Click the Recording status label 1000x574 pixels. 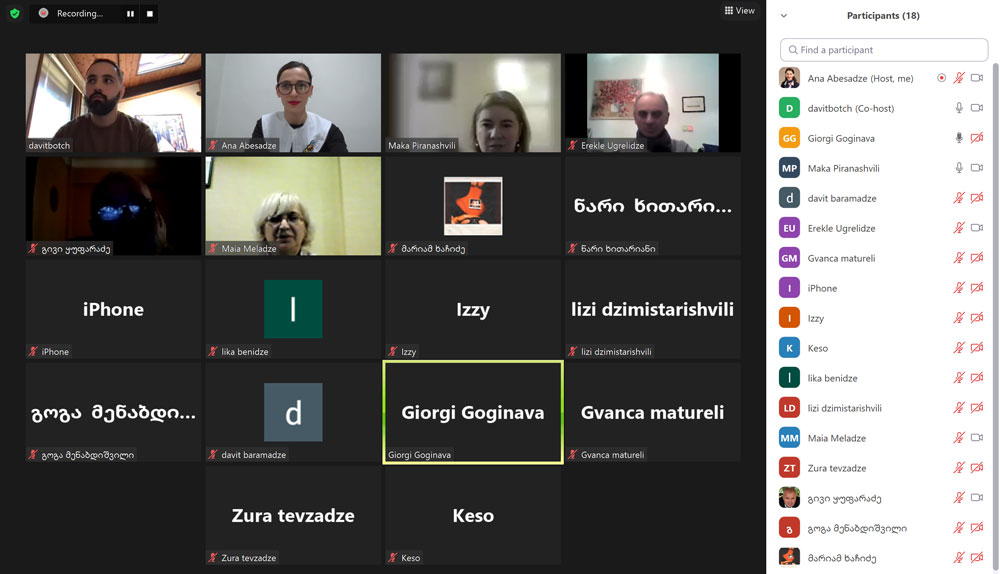click(80, 14)
